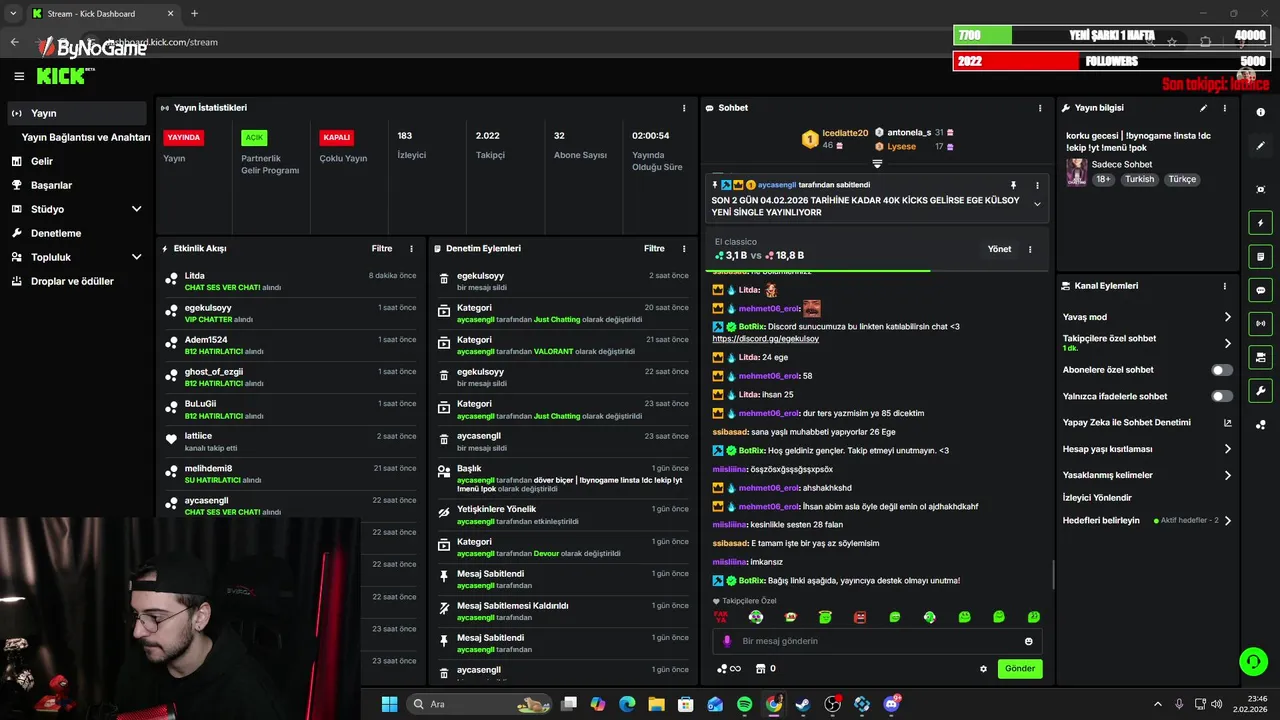The width and height of the screenshot is (1280, 720).
Task: Send the chat message with Gönder
Action: coord(1020,668)
